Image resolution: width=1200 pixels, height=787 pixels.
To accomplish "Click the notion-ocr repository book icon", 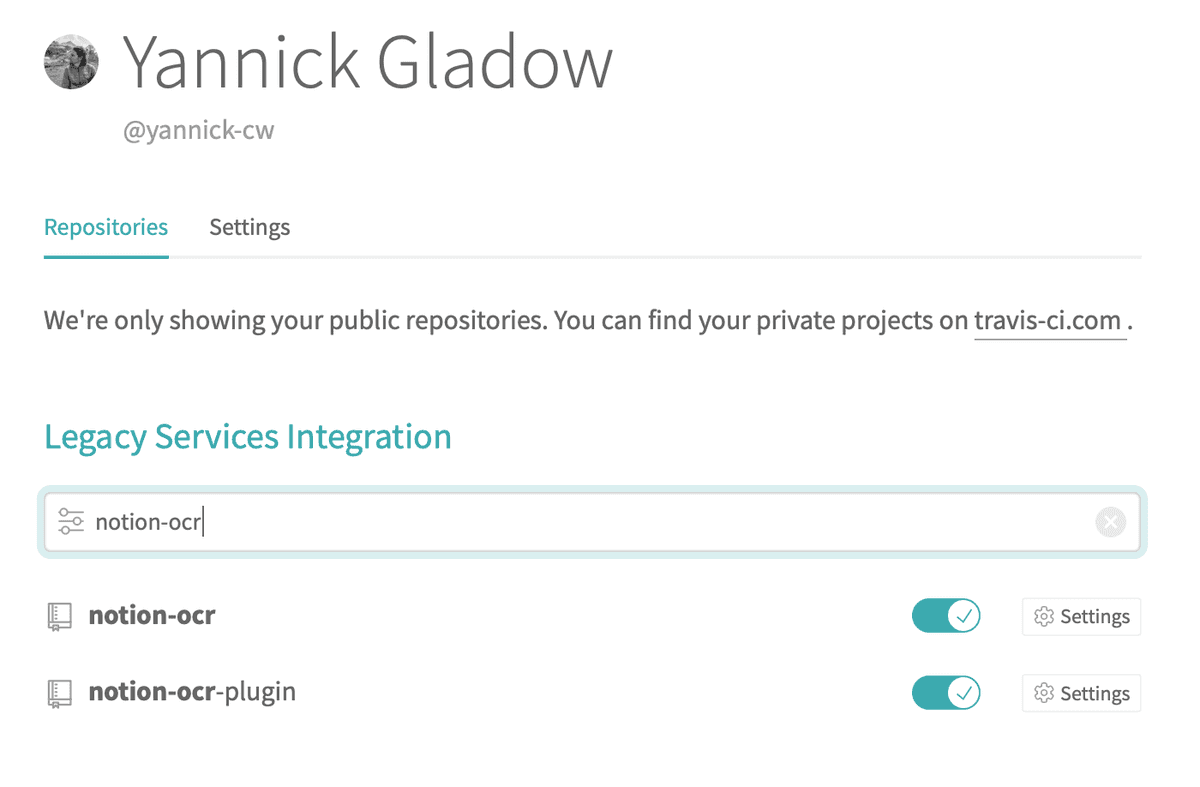I will (60, 616).
